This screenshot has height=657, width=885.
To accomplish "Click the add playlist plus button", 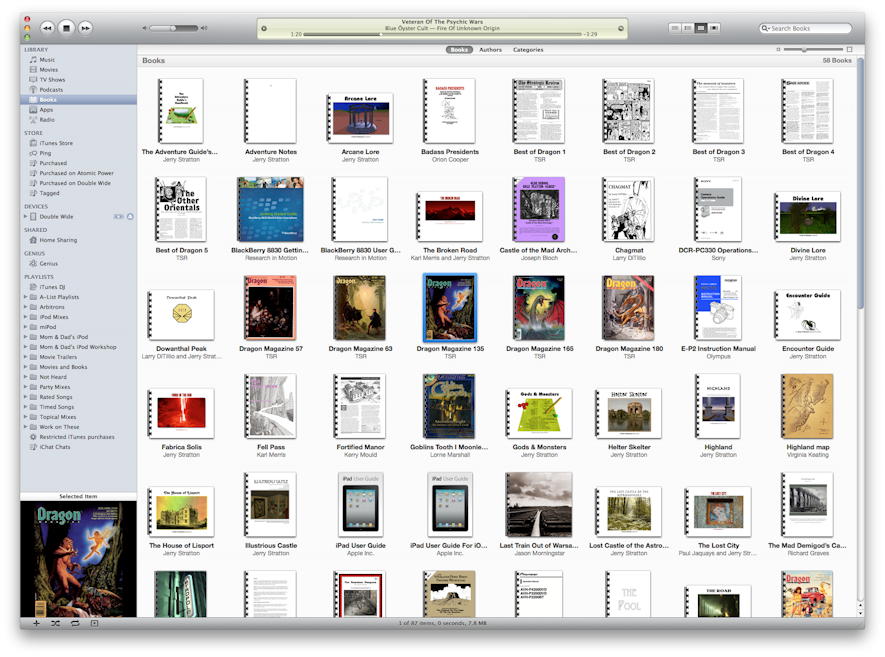I will pos(36,623).
